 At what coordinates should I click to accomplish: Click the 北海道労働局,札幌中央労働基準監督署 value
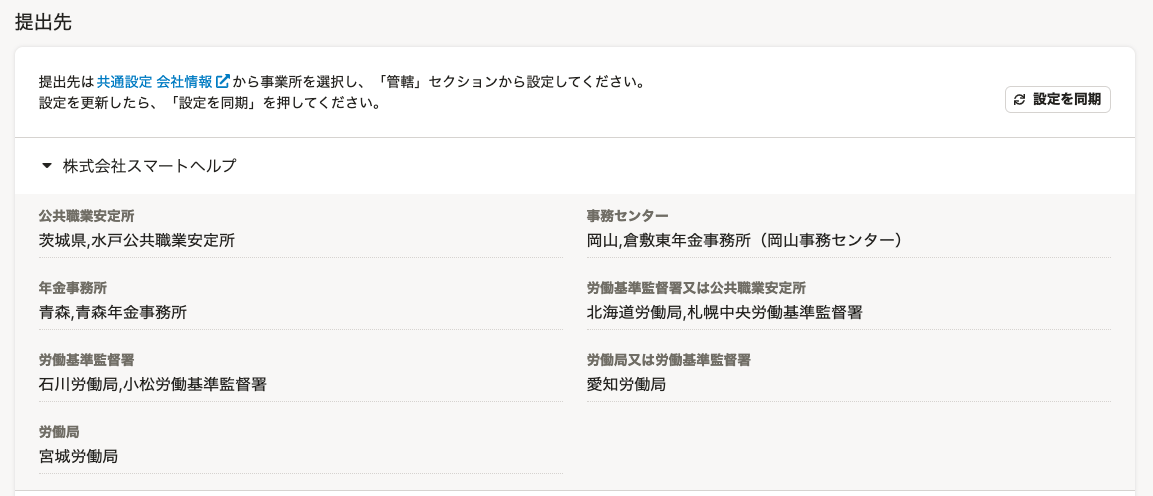tap(724, 312)
